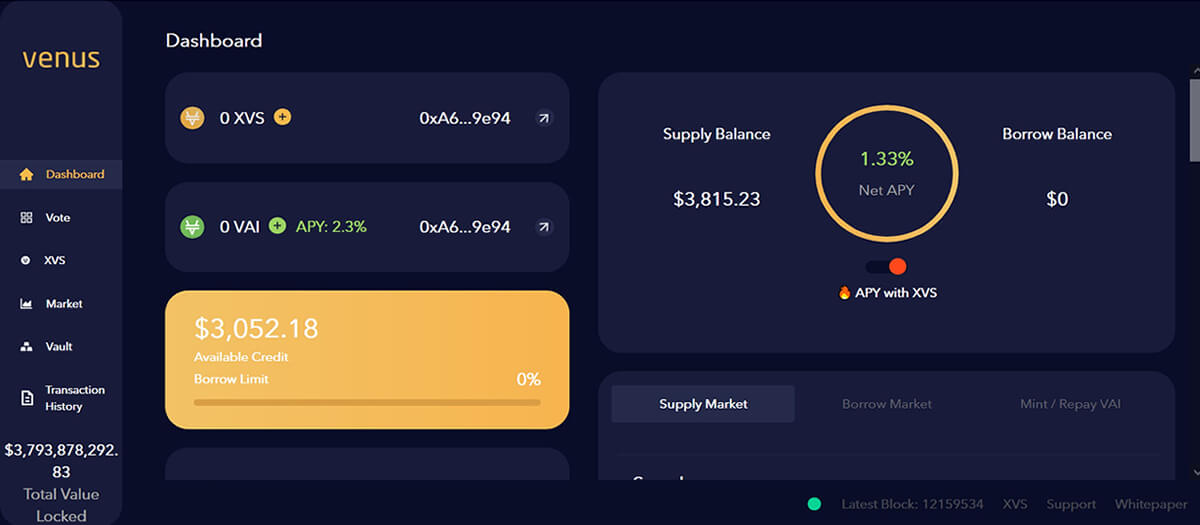The width and height of the screenshot is (1200, 525).
Task: Click the yellow plus next to 0 XVS
Action: click(x=283, y=117)
